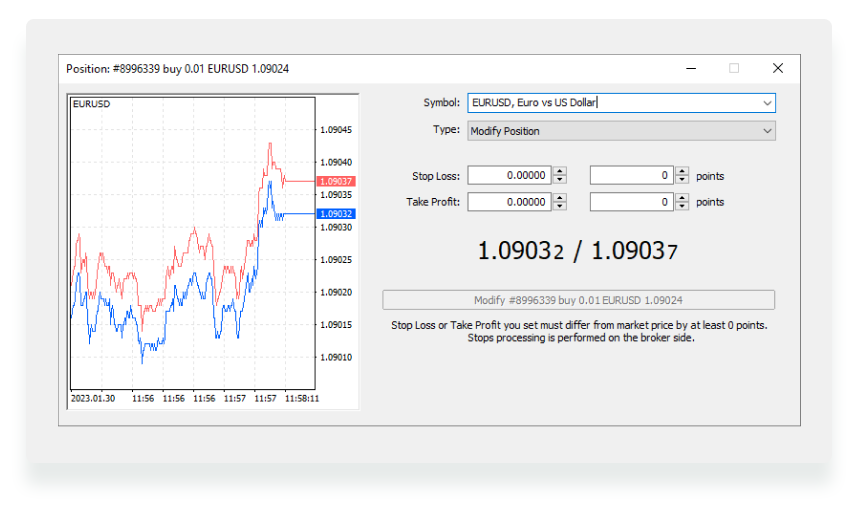857x515 pixels.
Task: Increase Stop Loss points with up arrow
Action: tap(682, 171)
